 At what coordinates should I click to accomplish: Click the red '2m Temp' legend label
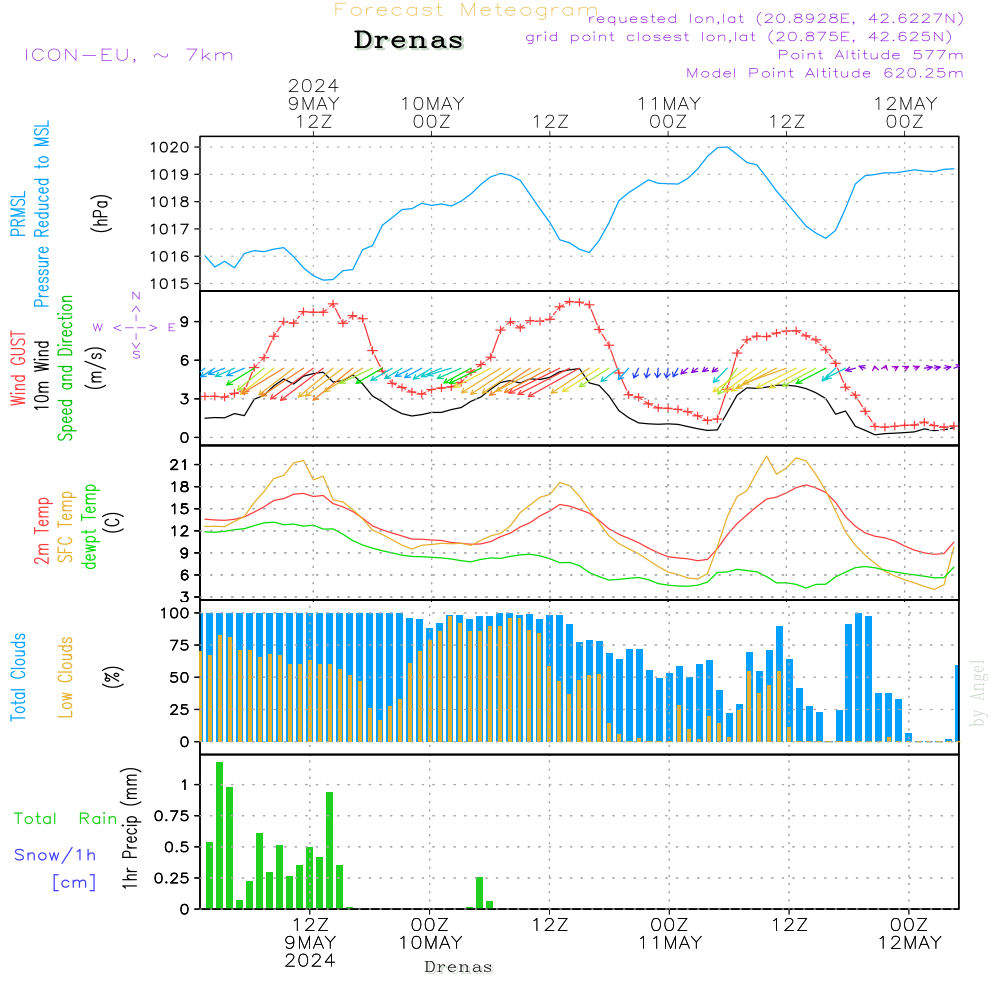(x=41, y=531)
